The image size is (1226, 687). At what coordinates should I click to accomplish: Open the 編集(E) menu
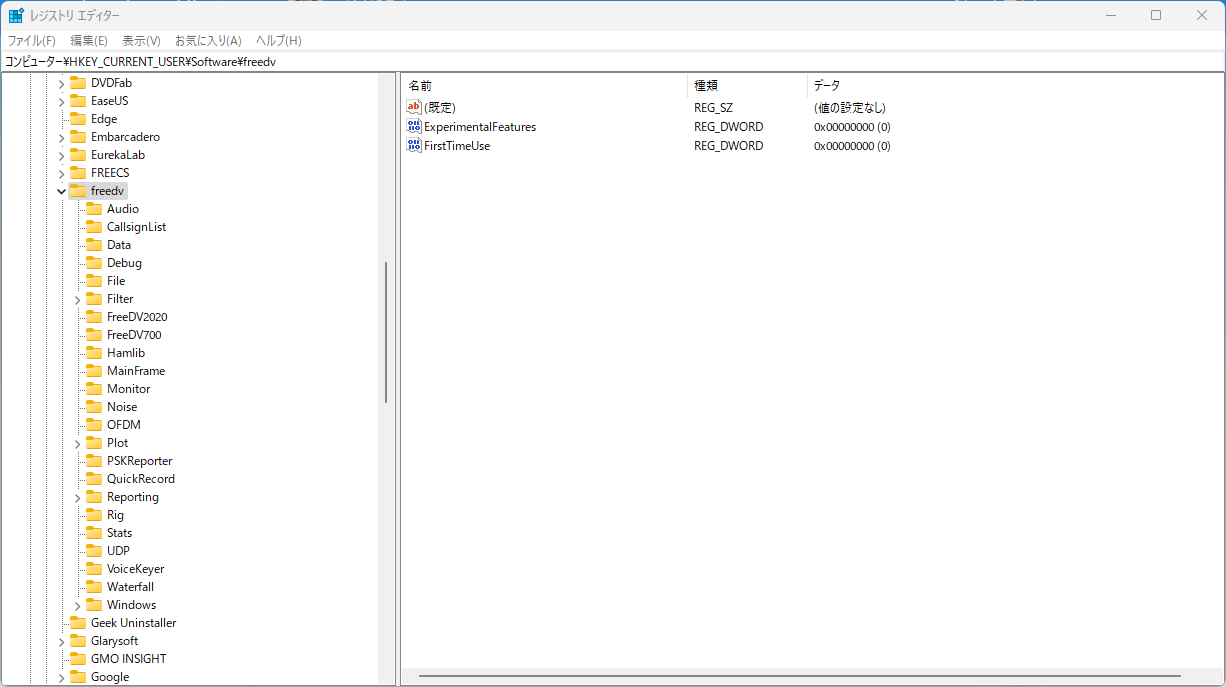tap(89, 41)
